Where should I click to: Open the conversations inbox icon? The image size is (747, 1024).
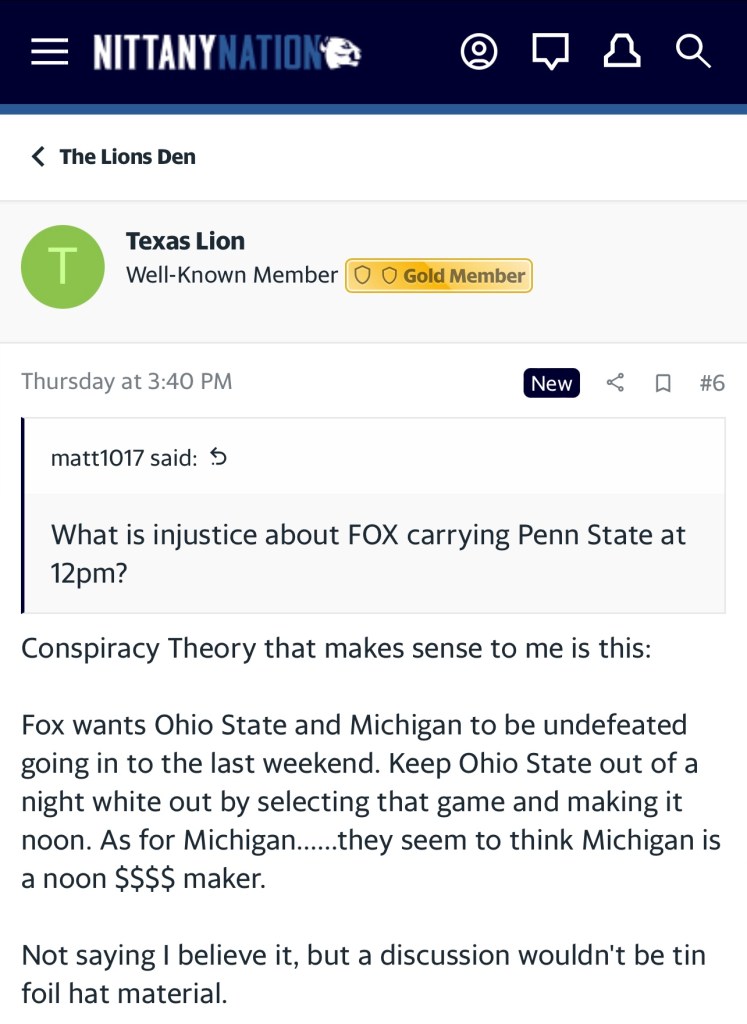(x=550, y=52)
